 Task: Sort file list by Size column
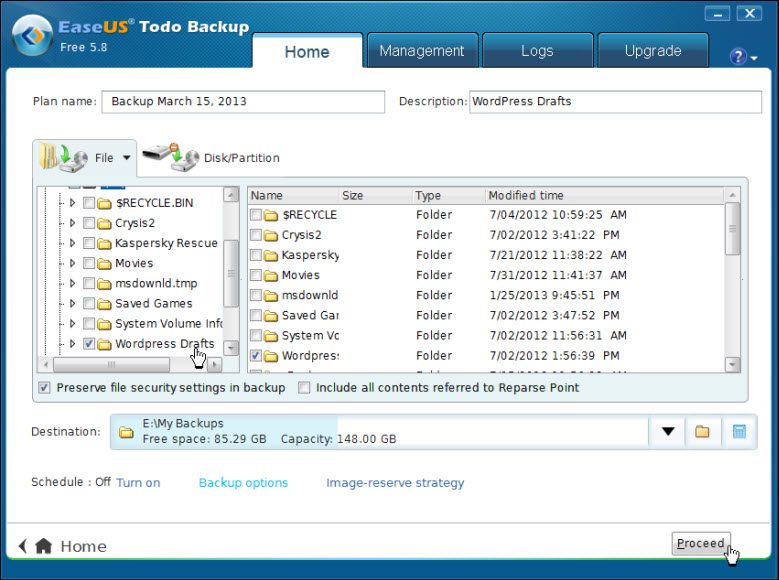pyautogui.click(x=376, y=195)
